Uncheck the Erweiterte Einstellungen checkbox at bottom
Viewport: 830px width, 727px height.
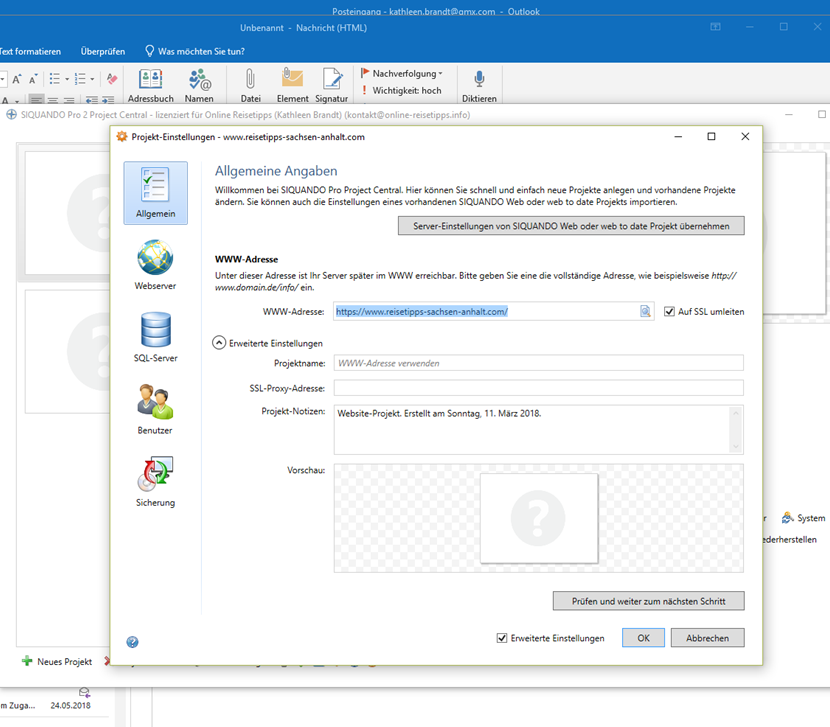coord(502,638)
